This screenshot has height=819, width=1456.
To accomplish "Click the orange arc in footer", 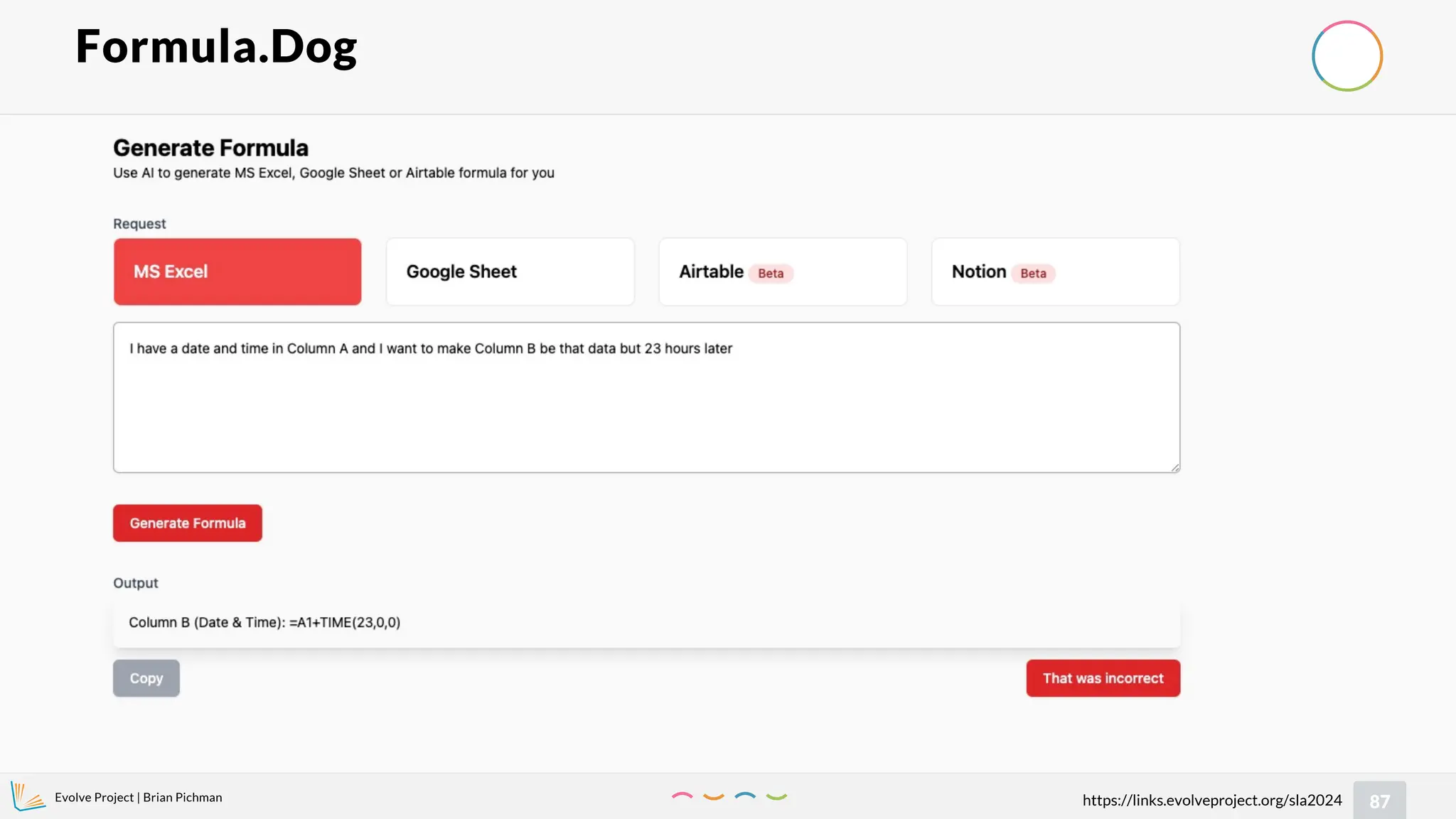I will click(x=713, y=797).
